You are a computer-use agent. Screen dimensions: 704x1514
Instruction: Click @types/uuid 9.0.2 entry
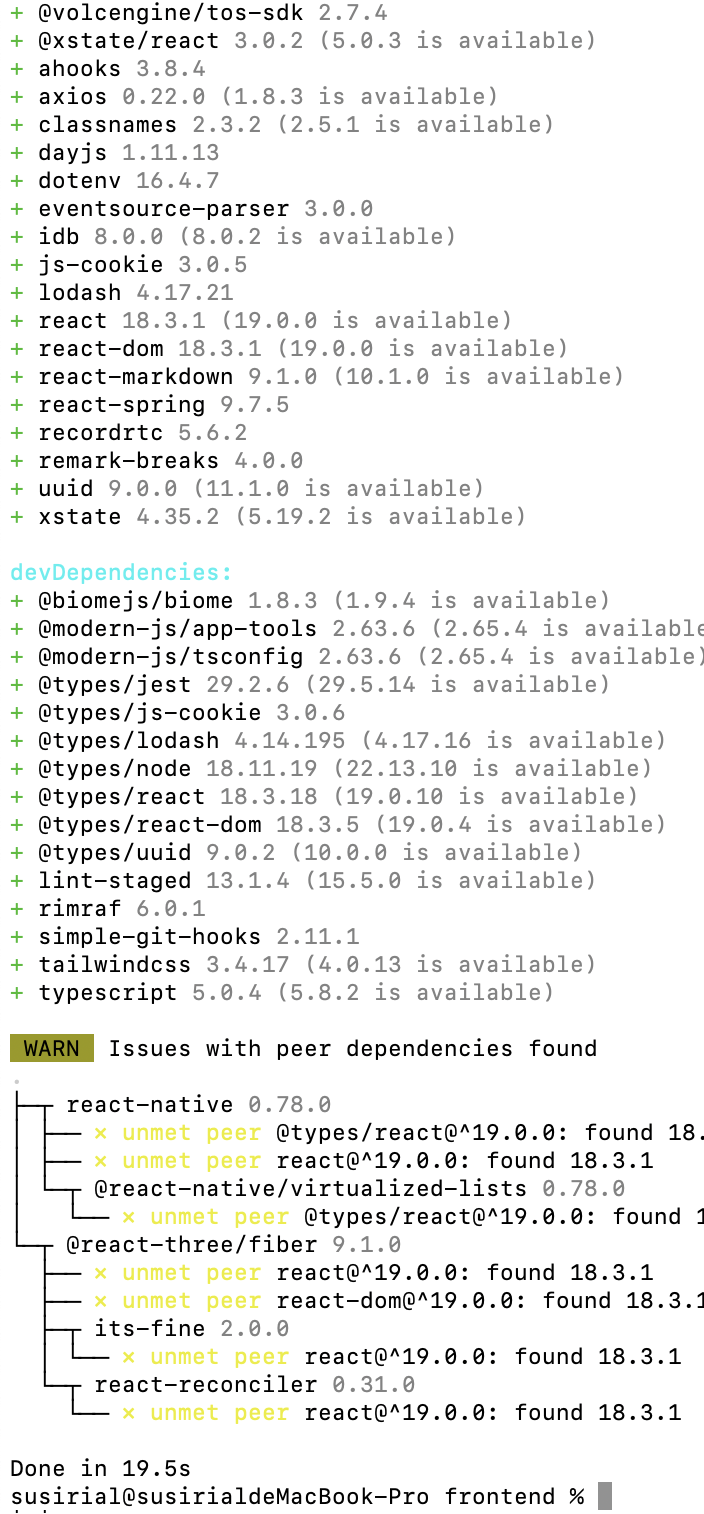click(296, 853)
